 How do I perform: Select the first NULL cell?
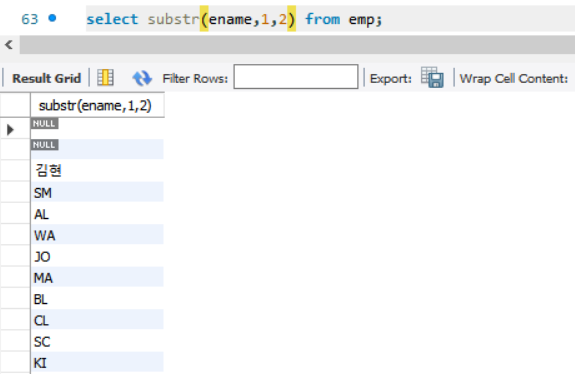pos(97,128)
